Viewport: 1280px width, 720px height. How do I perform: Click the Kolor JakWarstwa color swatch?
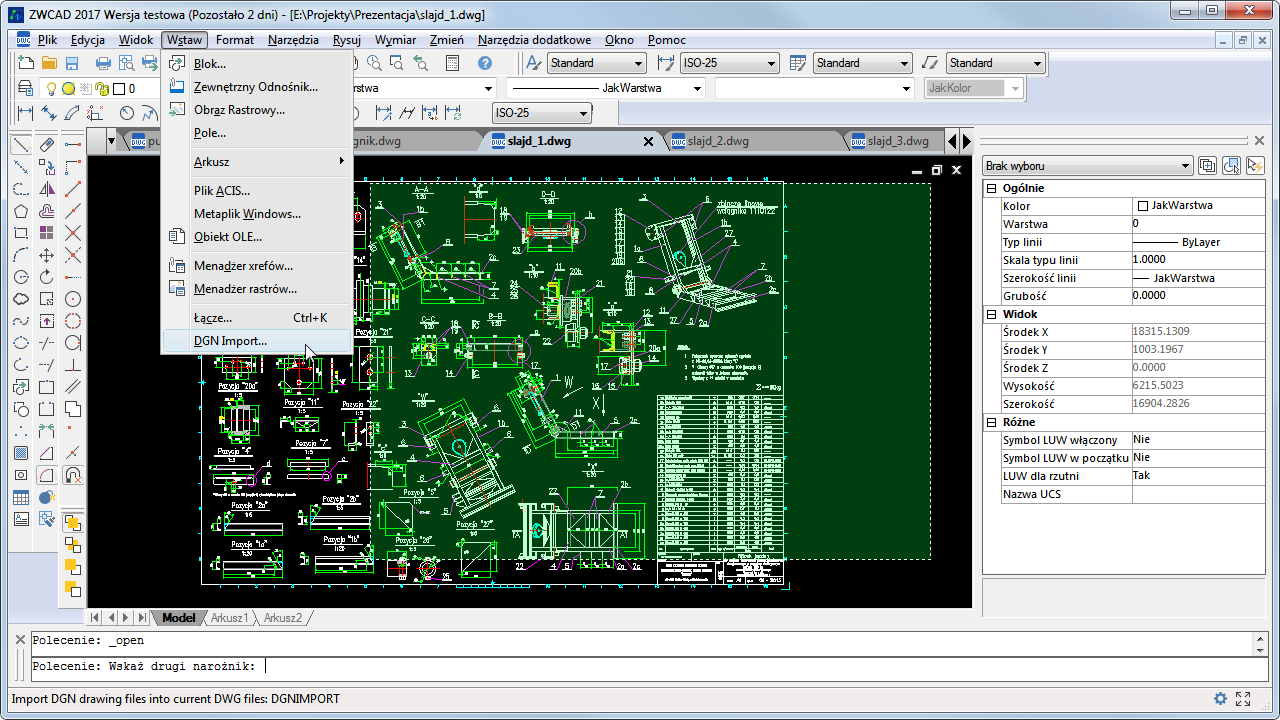click(1143, 206)
